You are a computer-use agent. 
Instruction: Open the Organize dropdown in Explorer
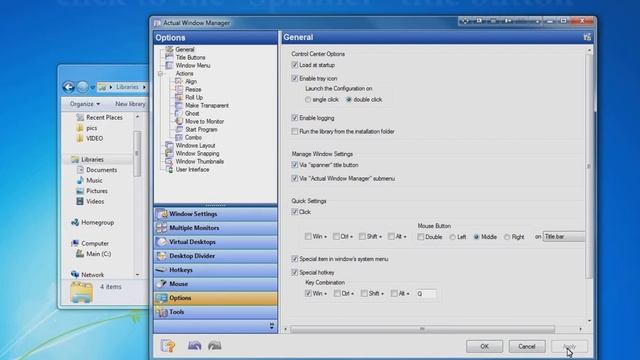[85, 104]
